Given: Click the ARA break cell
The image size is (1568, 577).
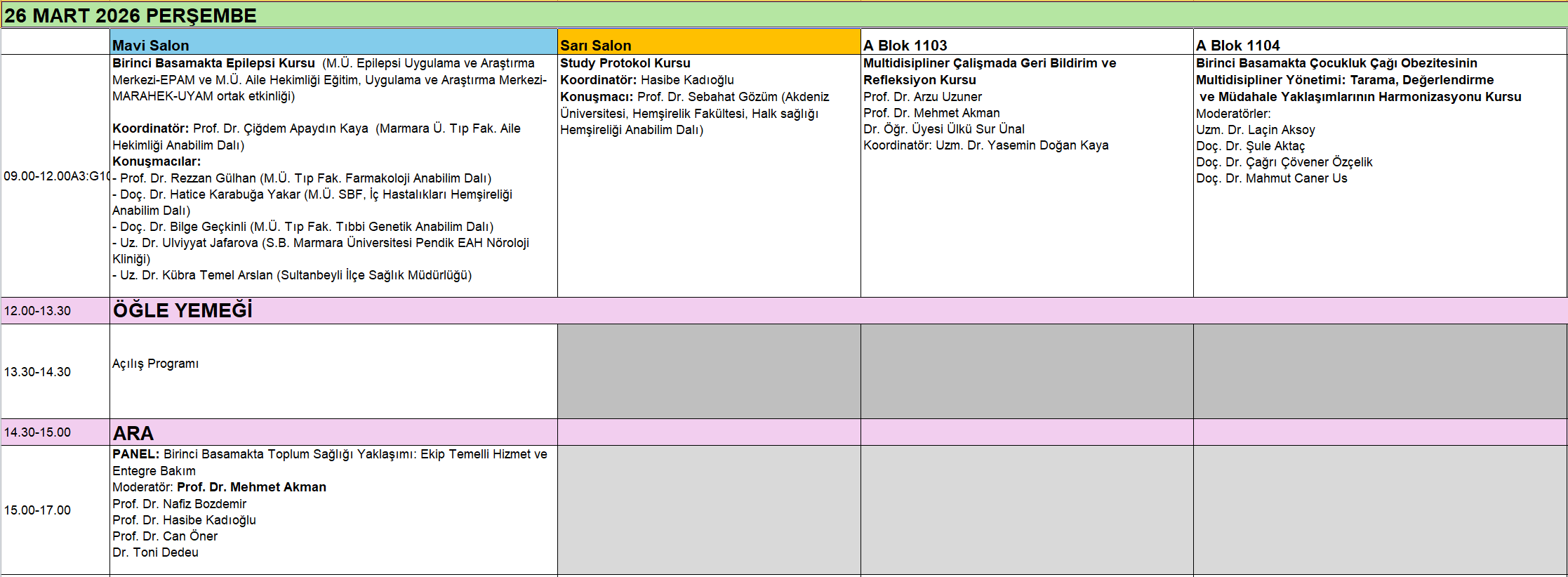Looking at the screenshot, I should pyautogui.click(x=333, y=432).
